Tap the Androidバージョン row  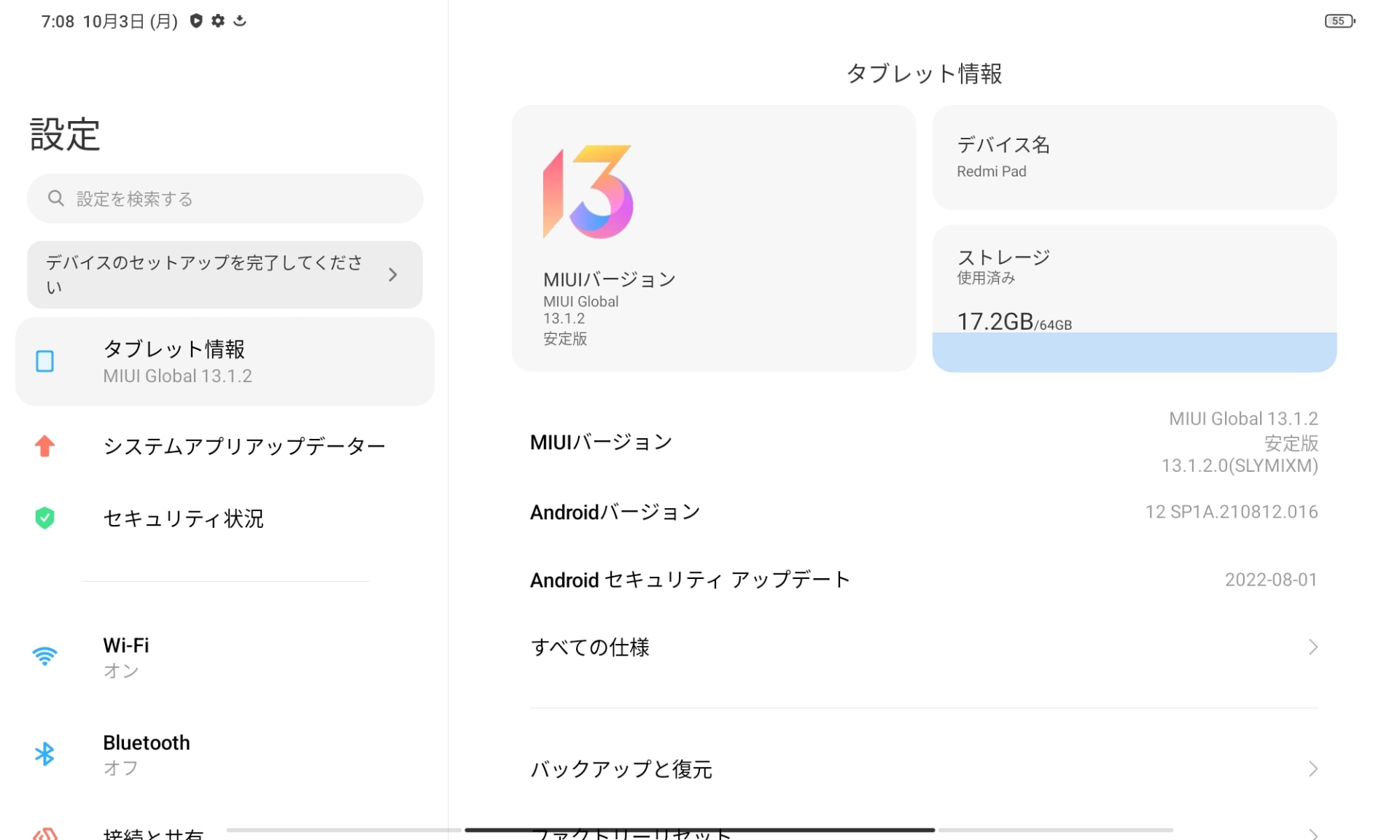point(923,512)
